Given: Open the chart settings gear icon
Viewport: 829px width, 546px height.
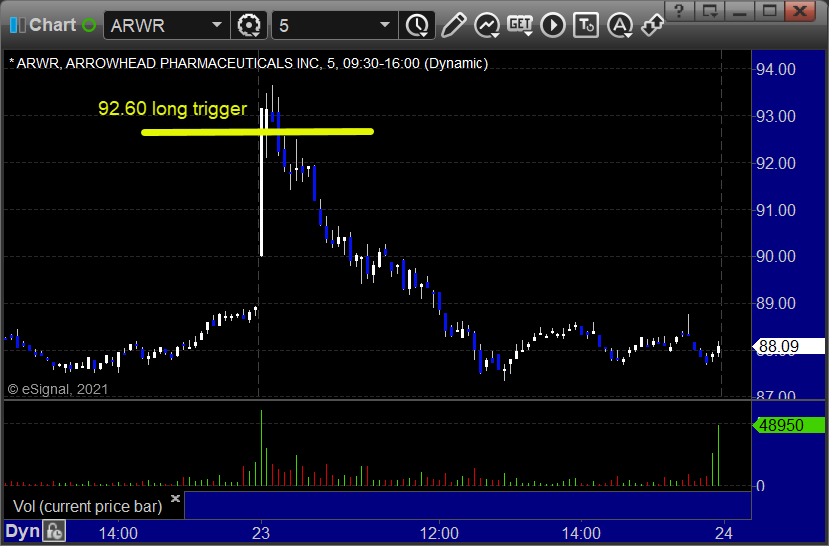Looking at the screenshot, I should tap(249, 25).
